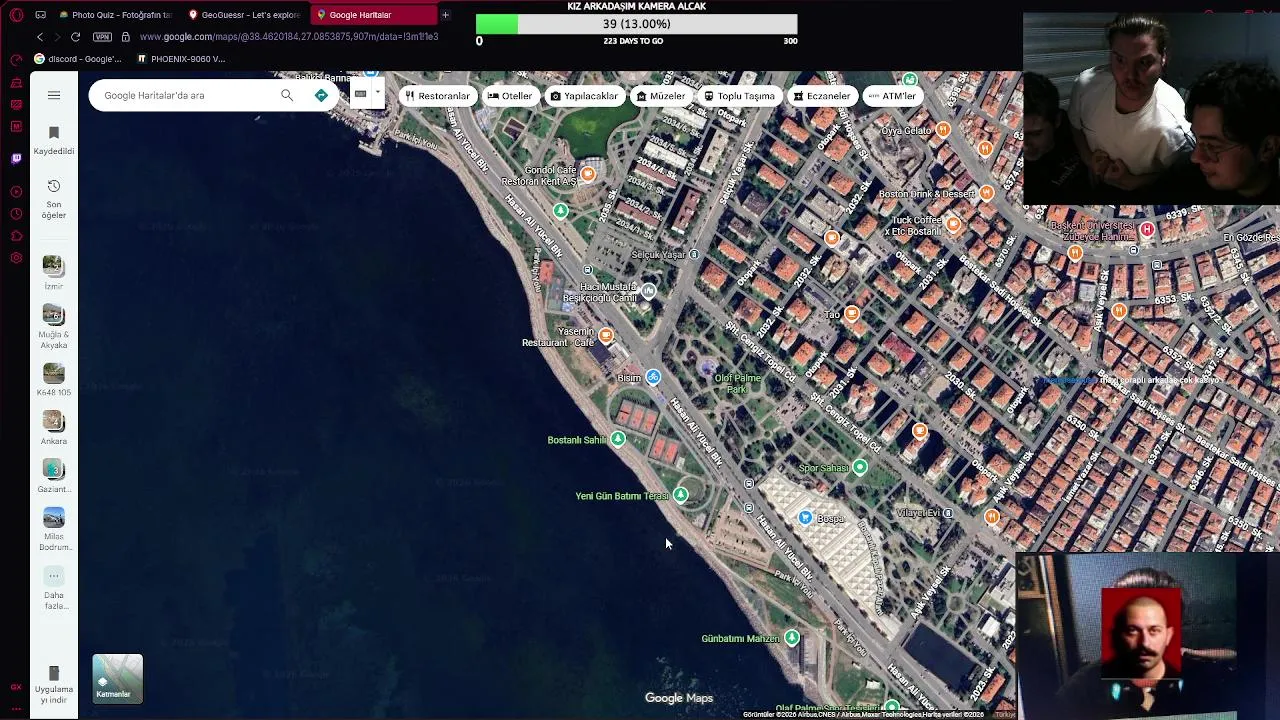Open the Opera tab islands workspace icon
This screenshot has width=1280, height=720.
[40, 15]
